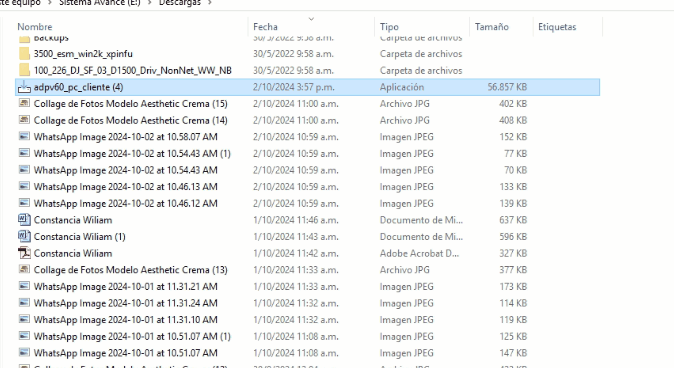Click icon of WhatsApp Image 10.58.07 AM

(25, 137)
